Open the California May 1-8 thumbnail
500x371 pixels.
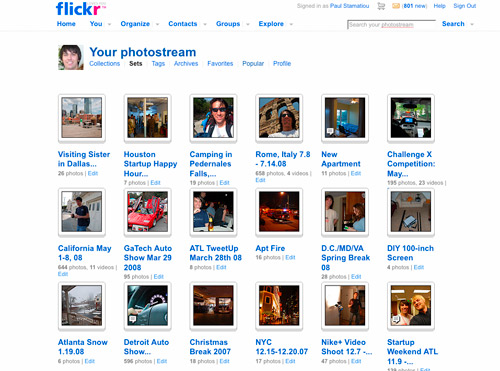point(82,212)
